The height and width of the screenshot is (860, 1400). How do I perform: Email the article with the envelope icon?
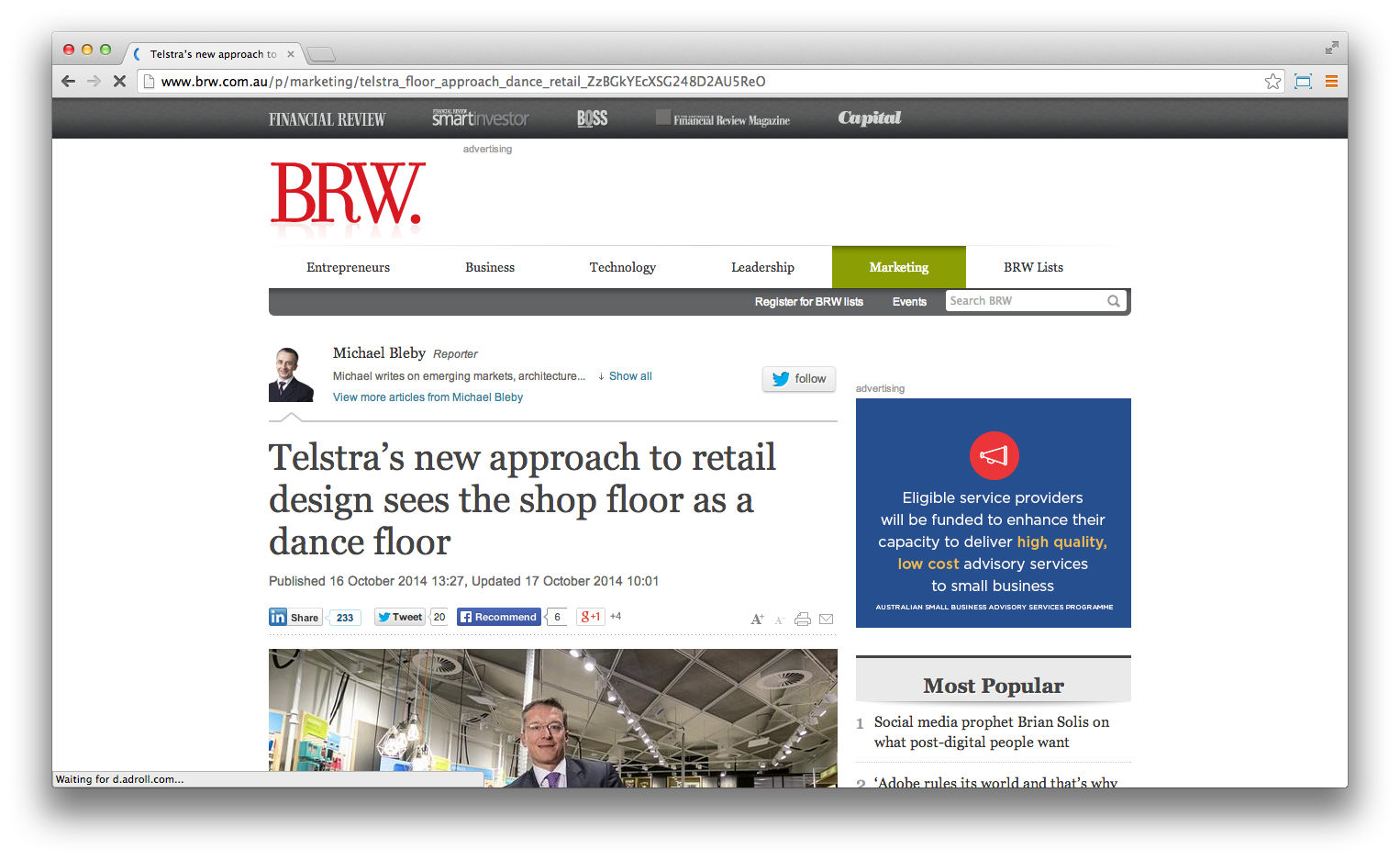(x=826, y=620)
